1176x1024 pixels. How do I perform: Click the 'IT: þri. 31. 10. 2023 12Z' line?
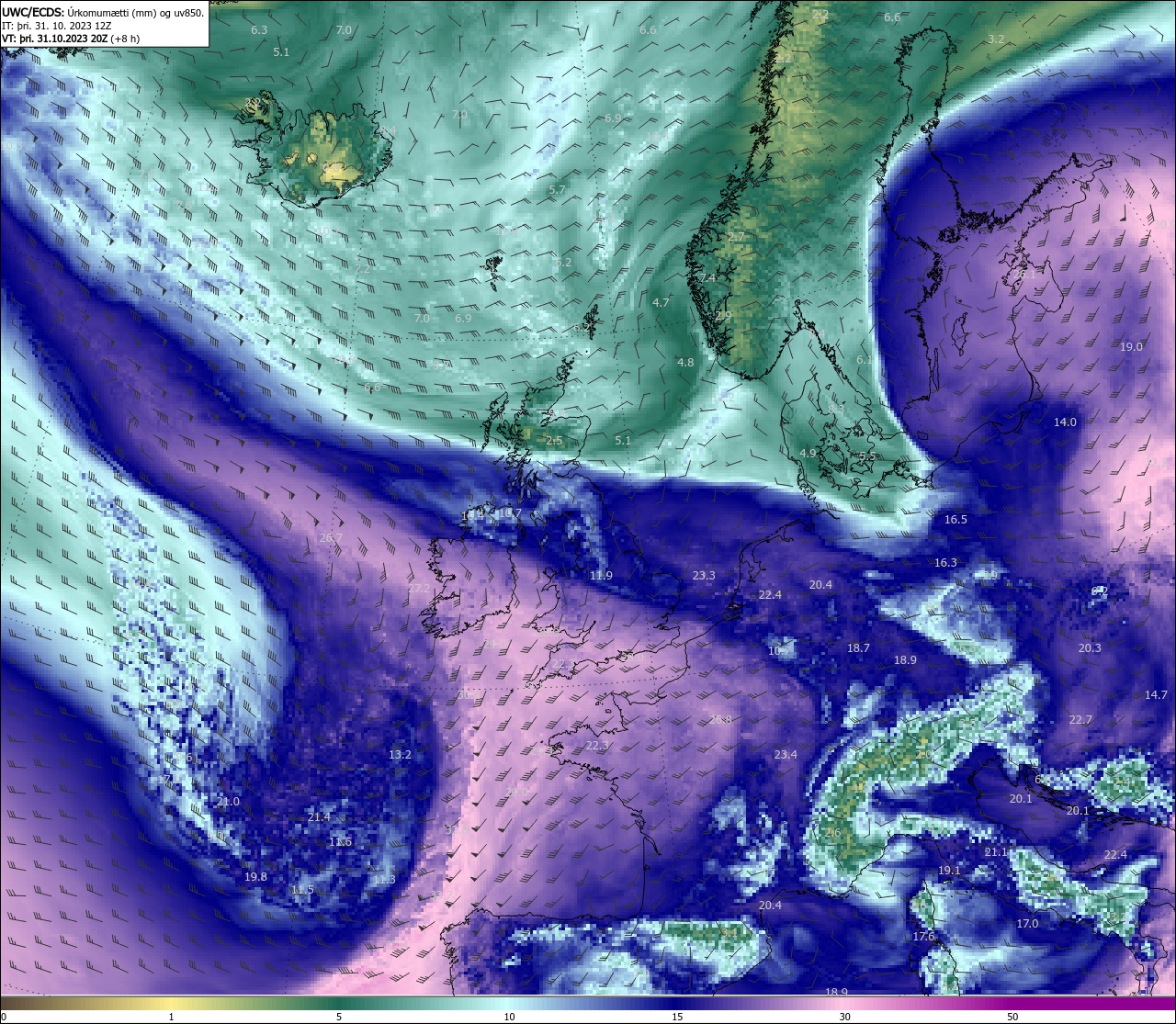click(x=57, y=26)
